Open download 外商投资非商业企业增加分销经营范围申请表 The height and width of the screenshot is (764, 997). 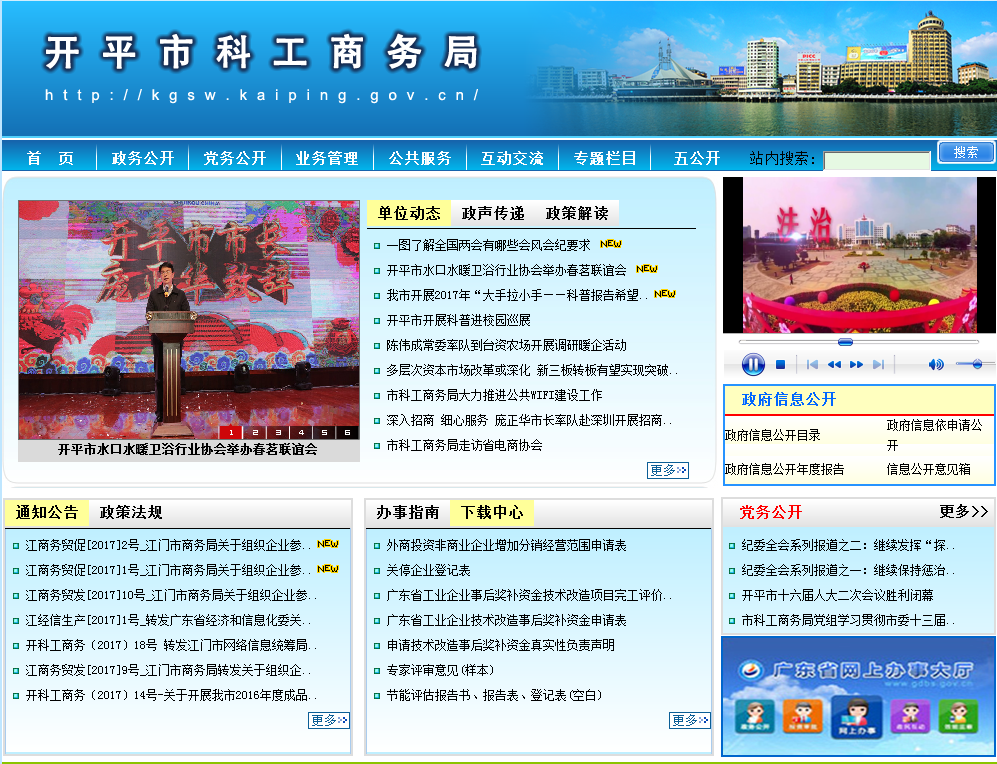tap(506, 545)
